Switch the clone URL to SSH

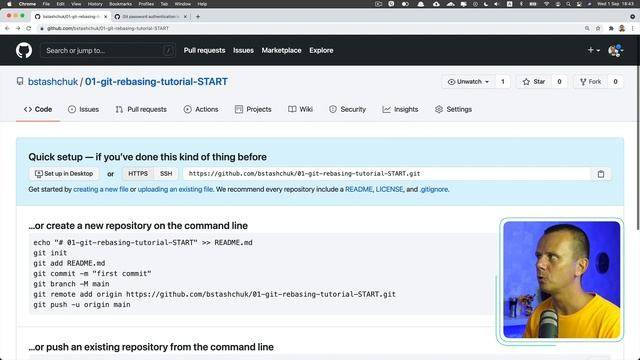pyautogui.click(x=166, y=173)
